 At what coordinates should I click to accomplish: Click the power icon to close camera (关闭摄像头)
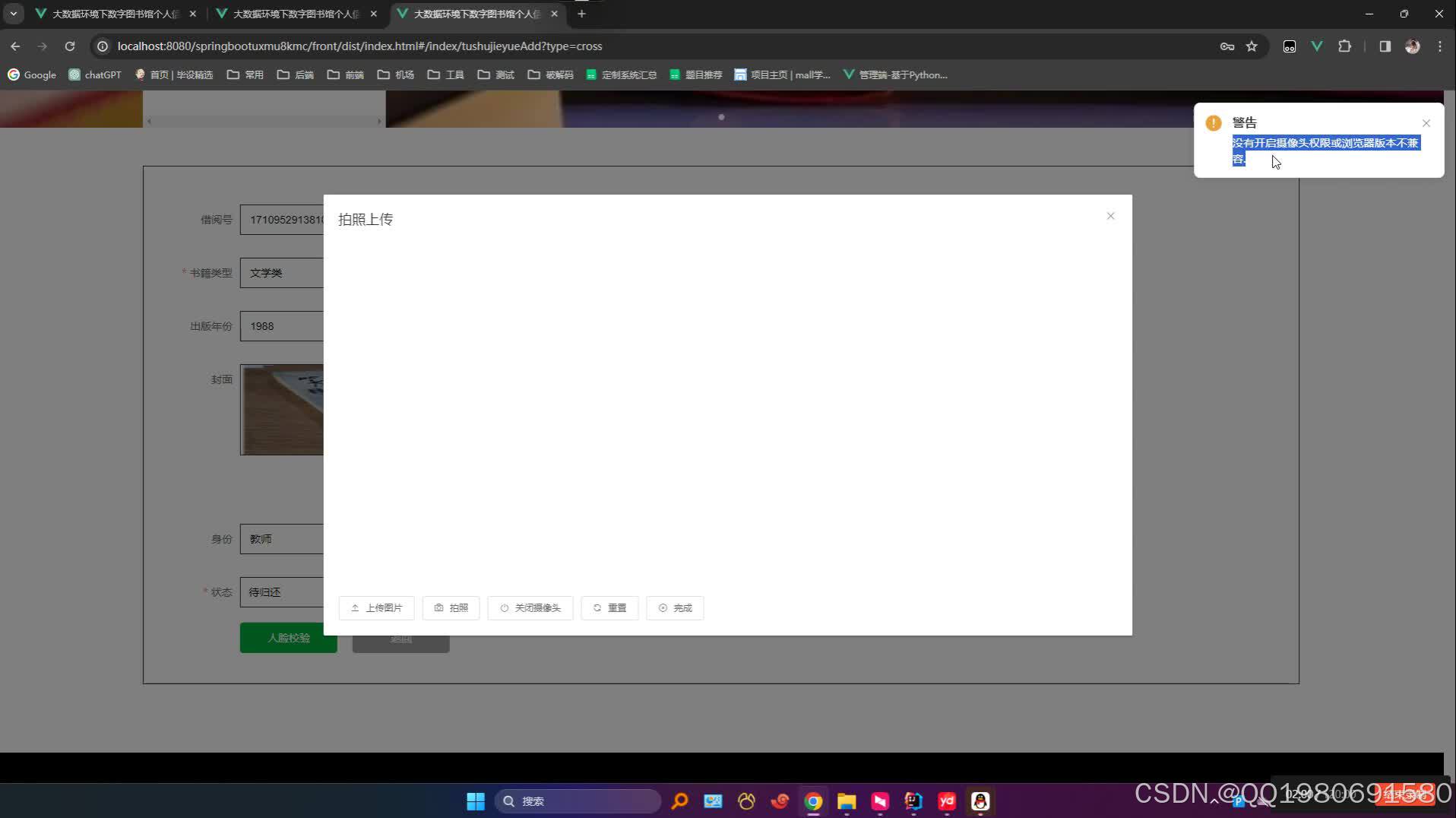coord(505,607)
